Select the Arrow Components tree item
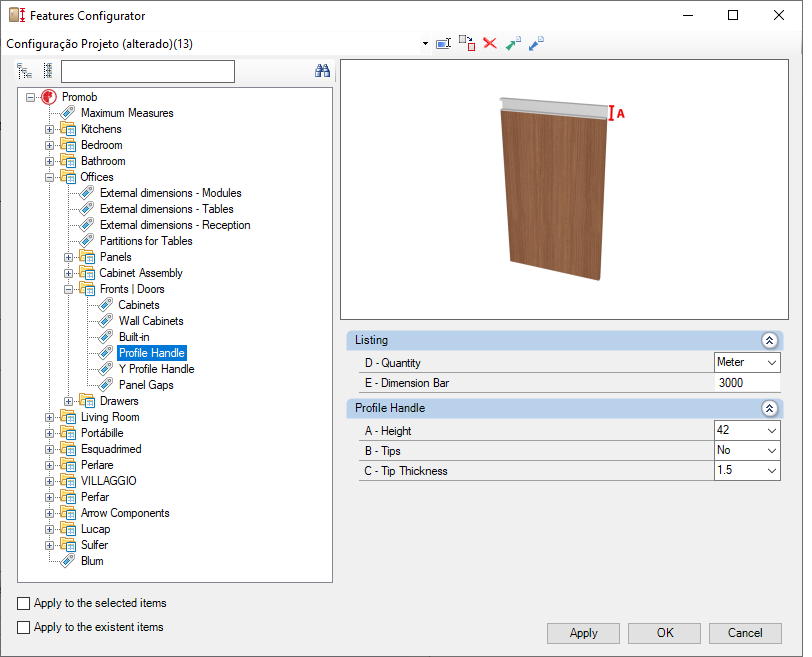Image resolution: width=812 pixels, height=657 pixels. [125, 513]
